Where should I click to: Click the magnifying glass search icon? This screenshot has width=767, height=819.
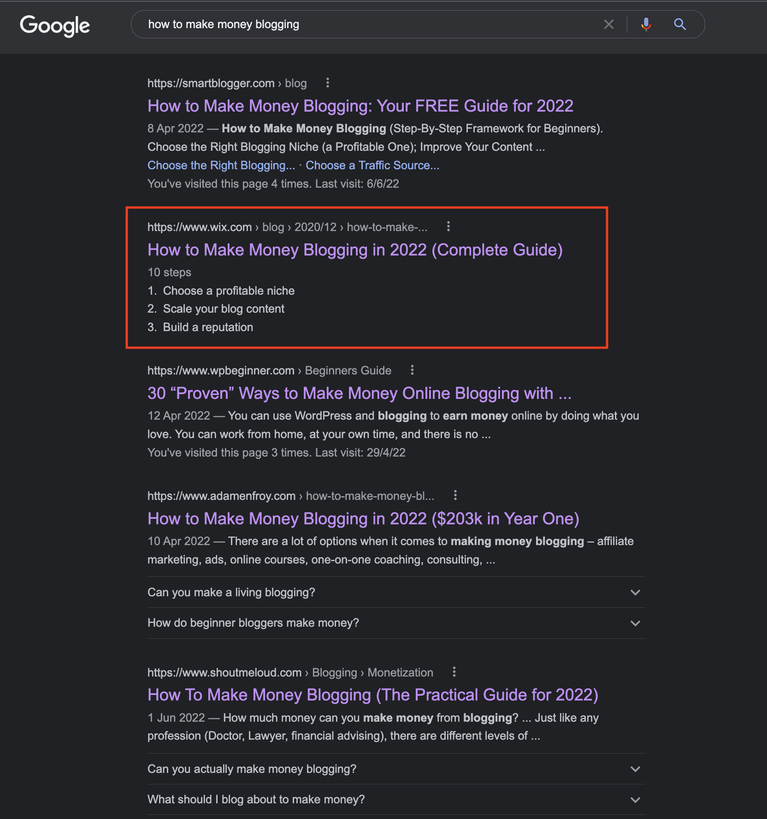tap(680, 24)
